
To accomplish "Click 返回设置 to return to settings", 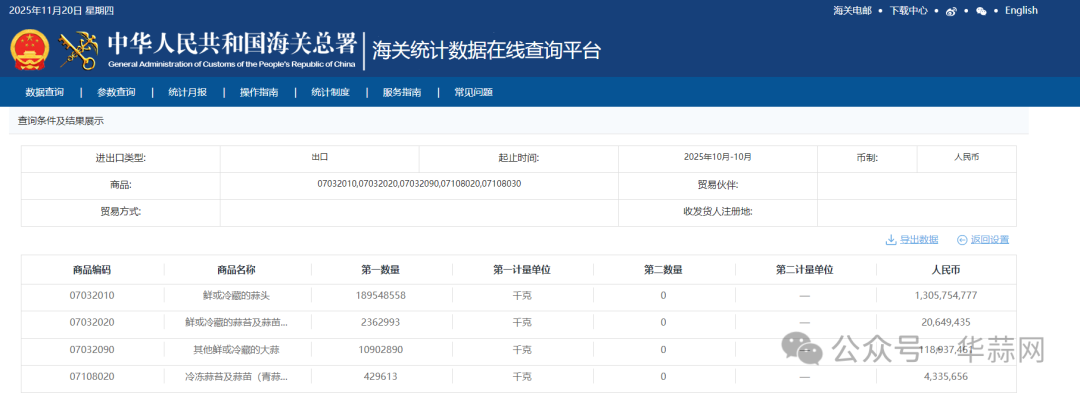I will pyautogui.click(x=990, y=240).
